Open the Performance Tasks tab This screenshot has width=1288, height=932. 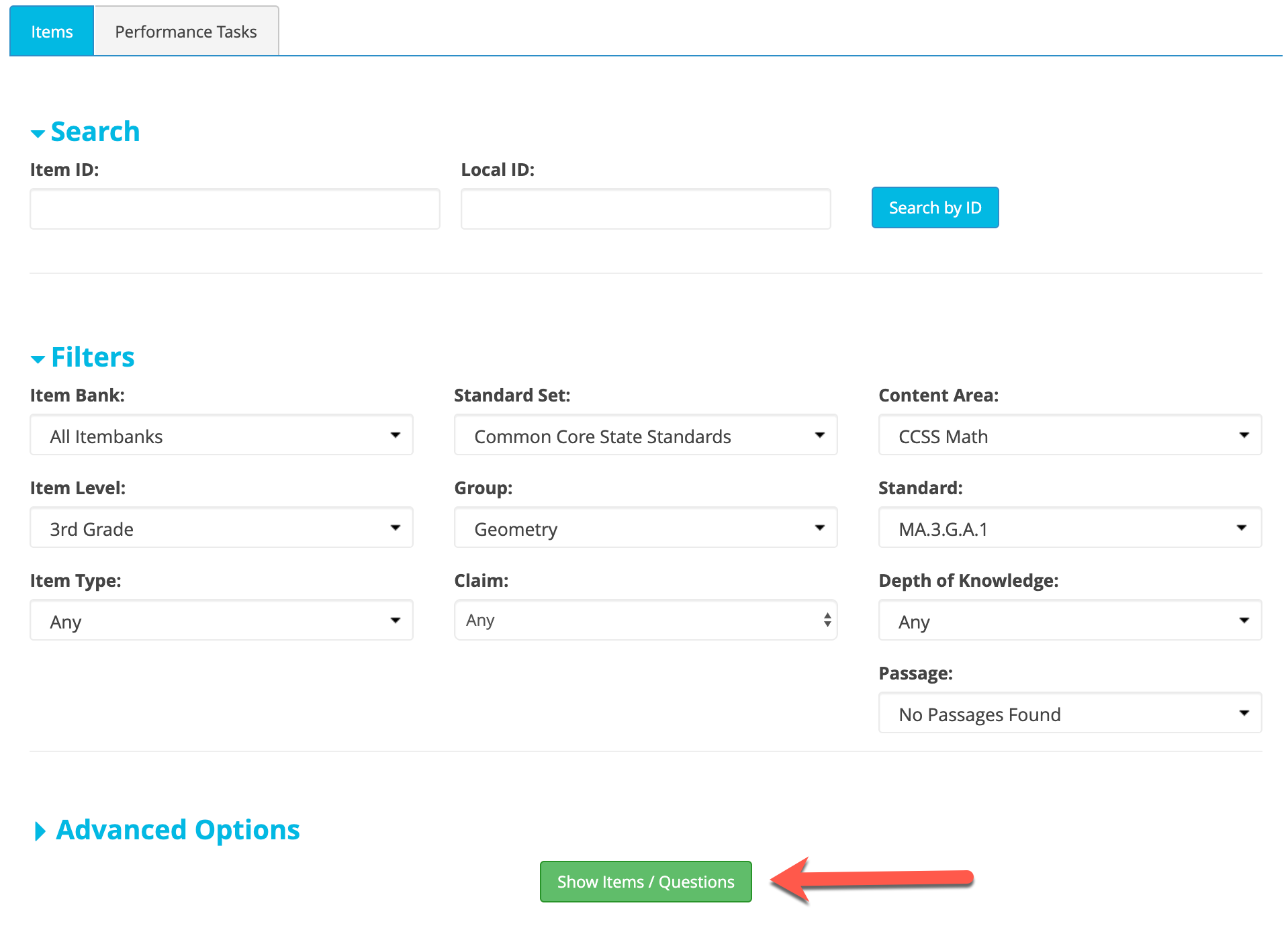coord(186,31)
